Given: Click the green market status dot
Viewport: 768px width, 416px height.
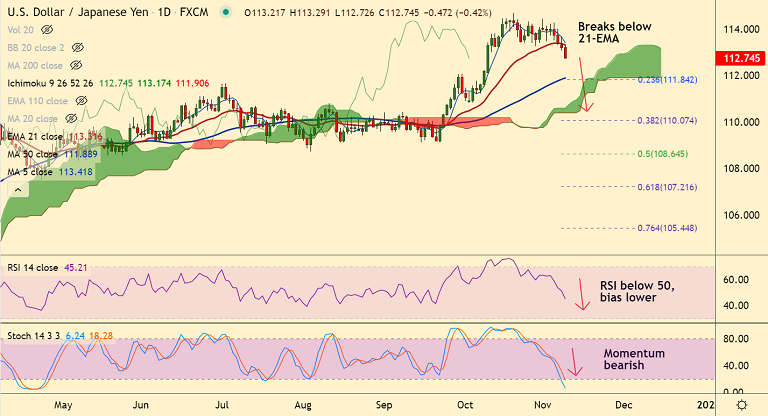Looking at the screenshot, I should (225, 12).
